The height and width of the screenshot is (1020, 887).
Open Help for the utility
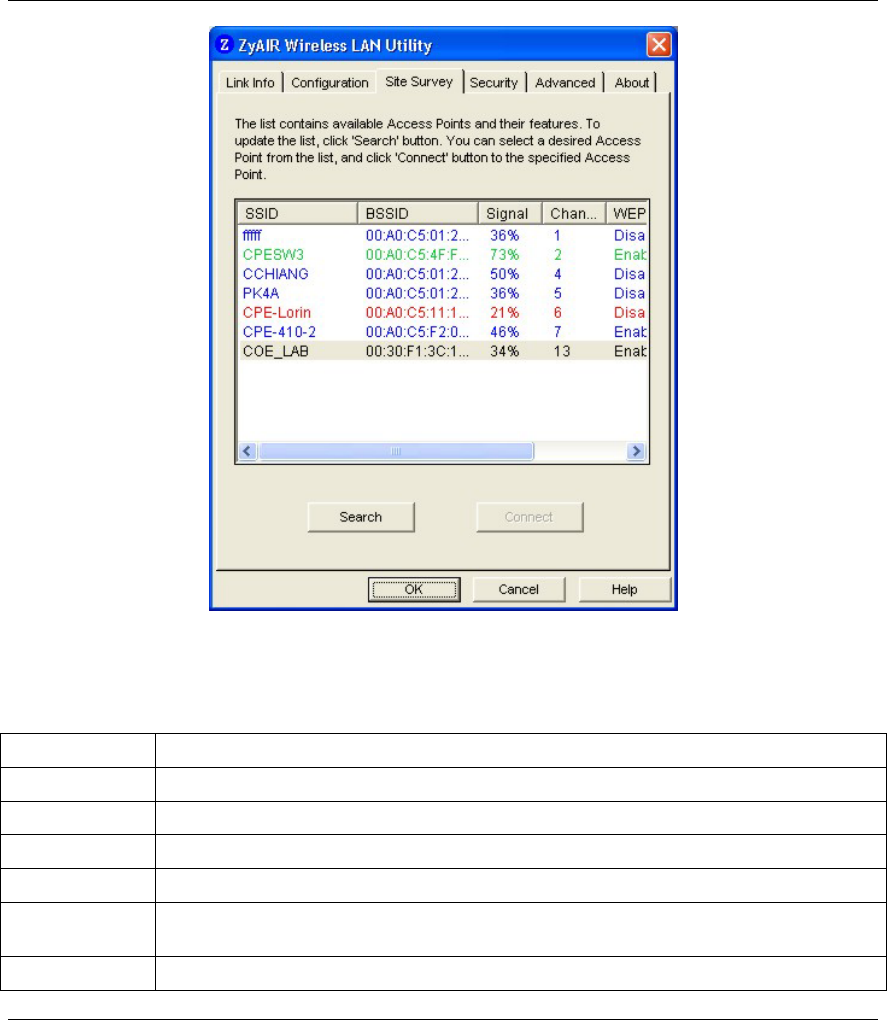624,589
